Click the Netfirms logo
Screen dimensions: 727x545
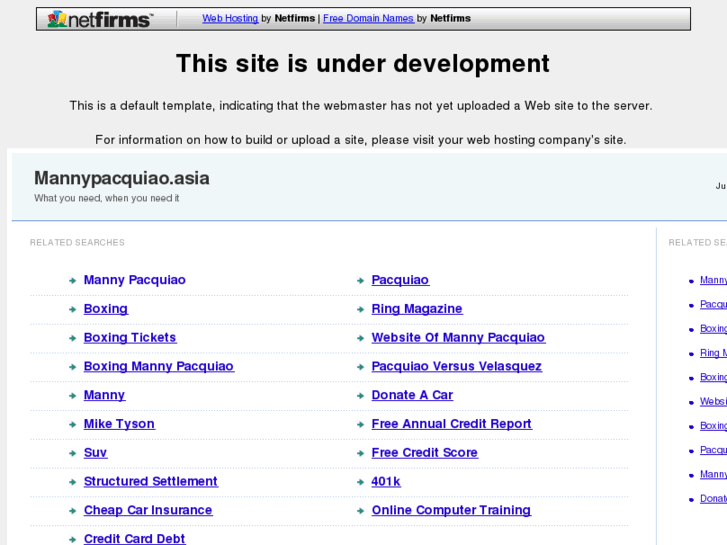[100, 19]
